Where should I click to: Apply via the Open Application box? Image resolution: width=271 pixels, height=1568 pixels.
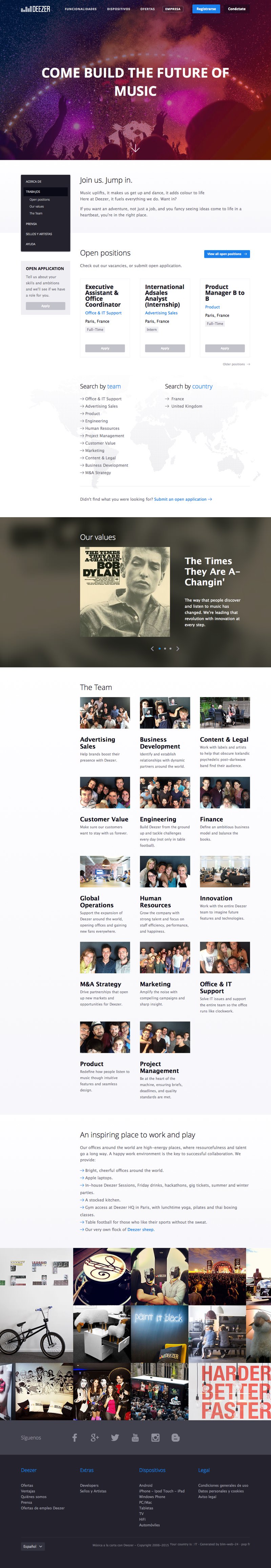[x=45, y=306]
